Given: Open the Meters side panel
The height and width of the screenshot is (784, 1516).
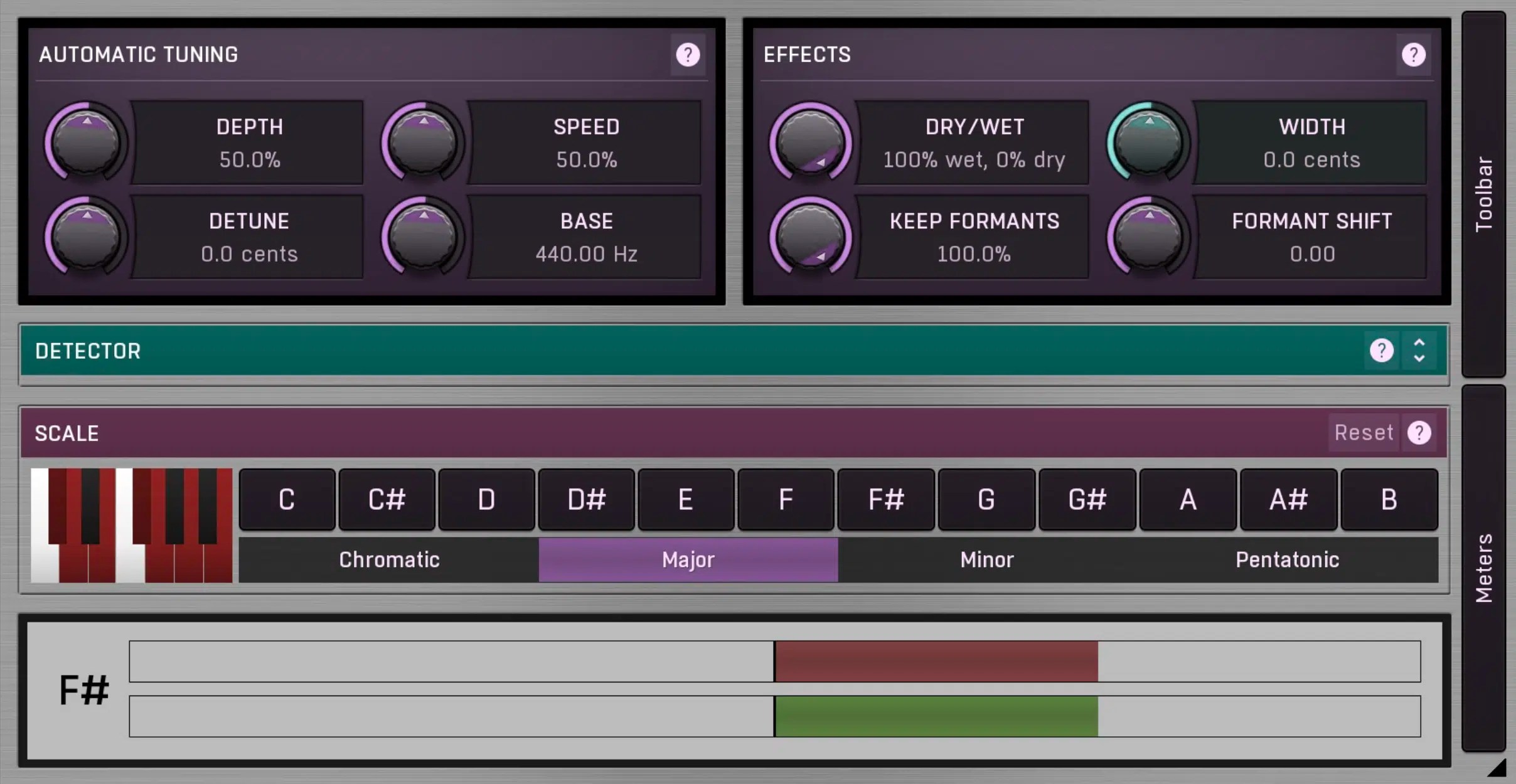Looking at the screenshot, I should click(x=1484, y=558).
